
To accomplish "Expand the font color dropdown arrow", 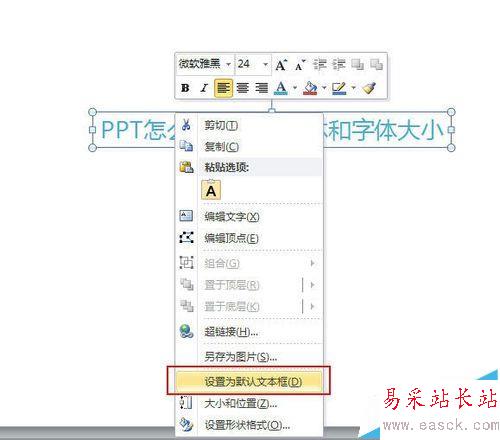I will pyautogui.click(x=295, y=88).
